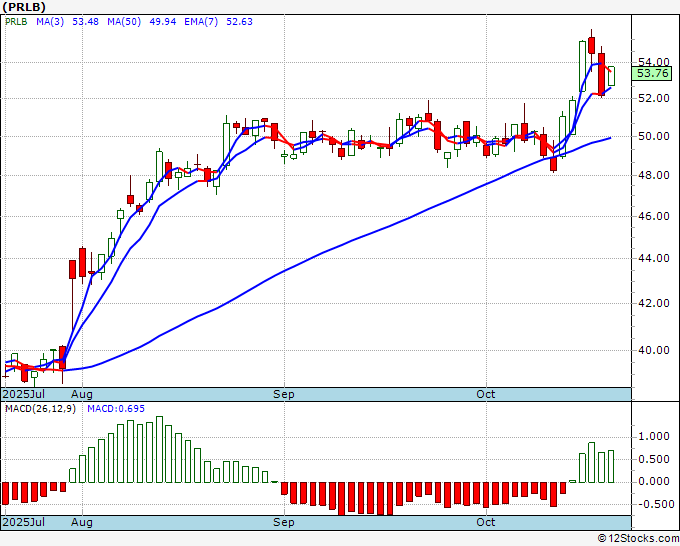This screenshot has height=546, width=680.
Task: Click the 0.500 MACD axis label
Action: (x=653, y=459)
